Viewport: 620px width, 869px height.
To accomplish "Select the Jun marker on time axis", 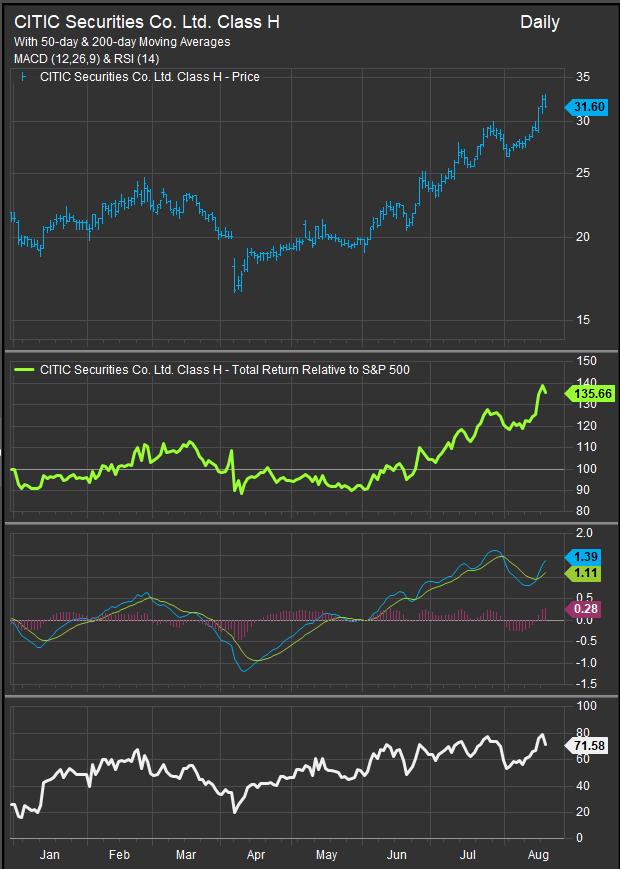I will (398, 856).
